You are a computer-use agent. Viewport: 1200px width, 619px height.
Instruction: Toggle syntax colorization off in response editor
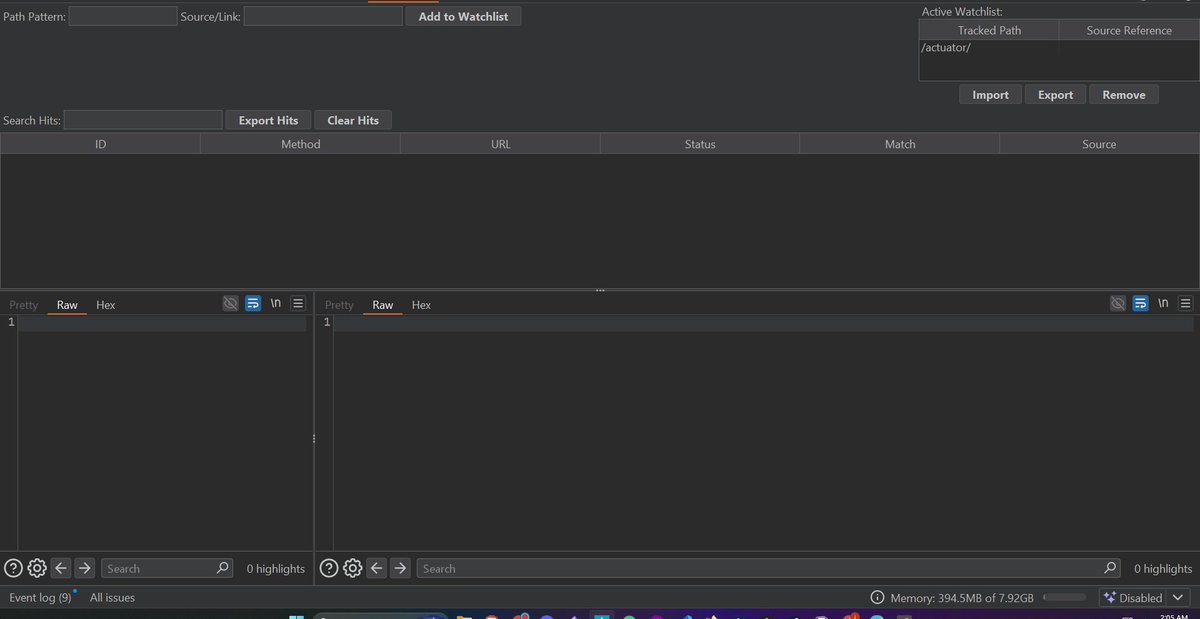point(1117,303)
